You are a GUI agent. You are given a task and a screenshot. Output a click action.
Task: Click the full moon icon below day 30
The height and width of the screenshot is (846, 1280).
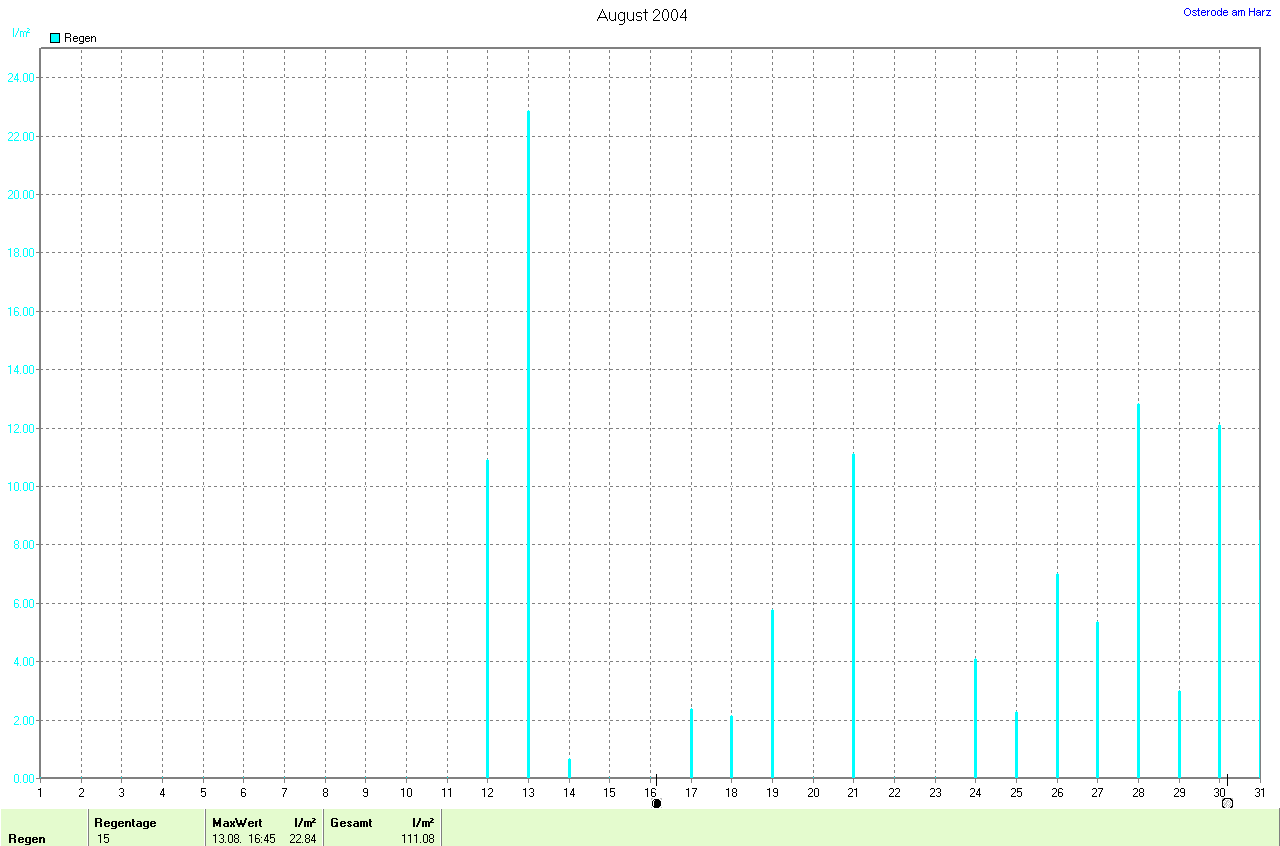1227,803
